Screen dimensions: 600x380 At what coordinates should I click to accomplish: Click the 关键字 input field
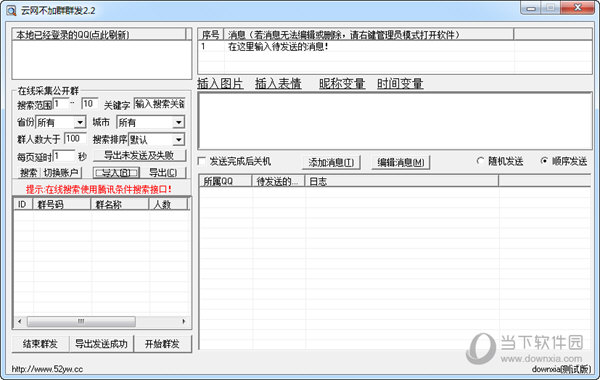click(160, 104)
